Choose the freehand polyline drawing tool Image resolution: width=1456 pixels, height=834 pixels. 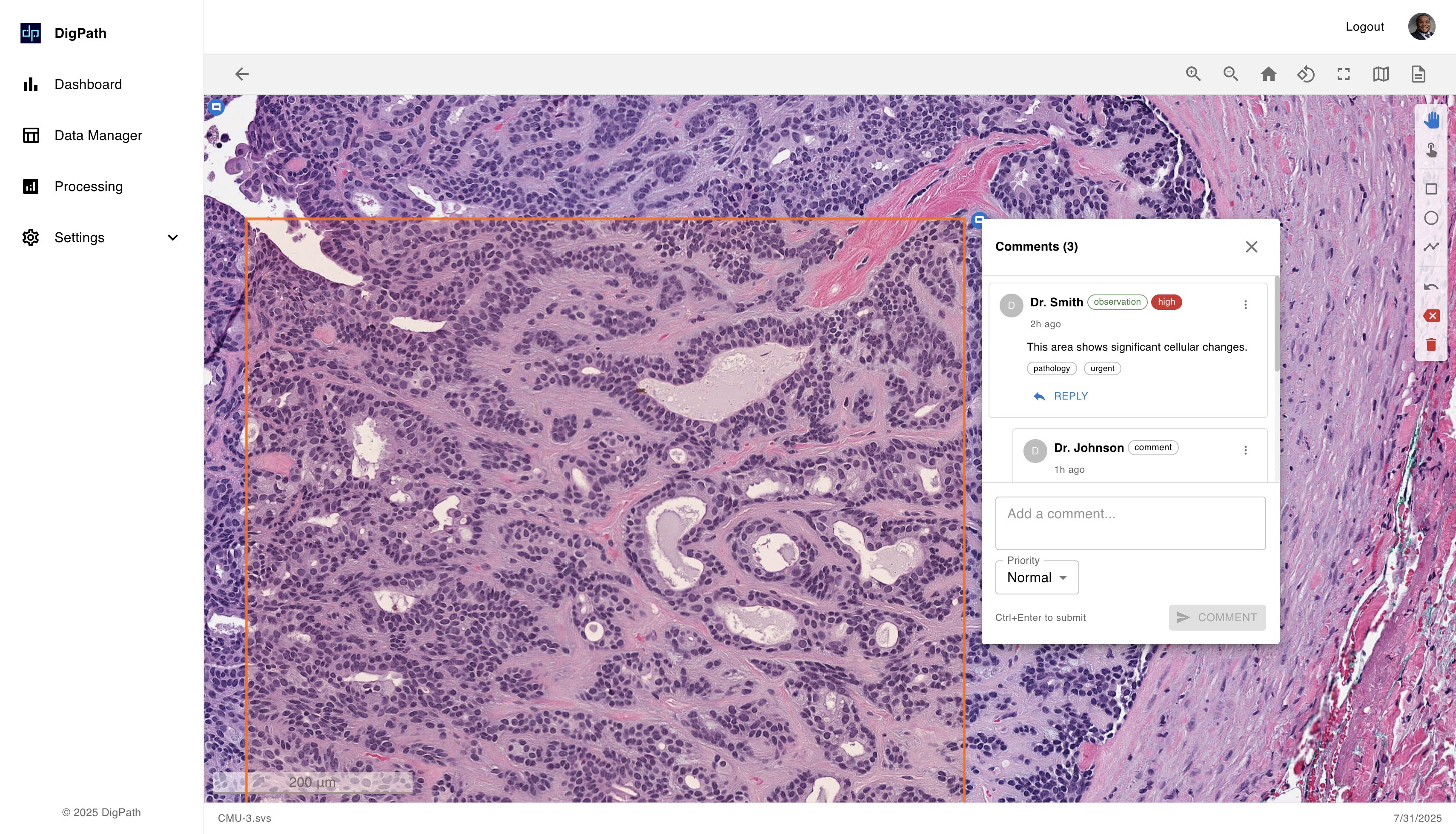(1431, 247)
